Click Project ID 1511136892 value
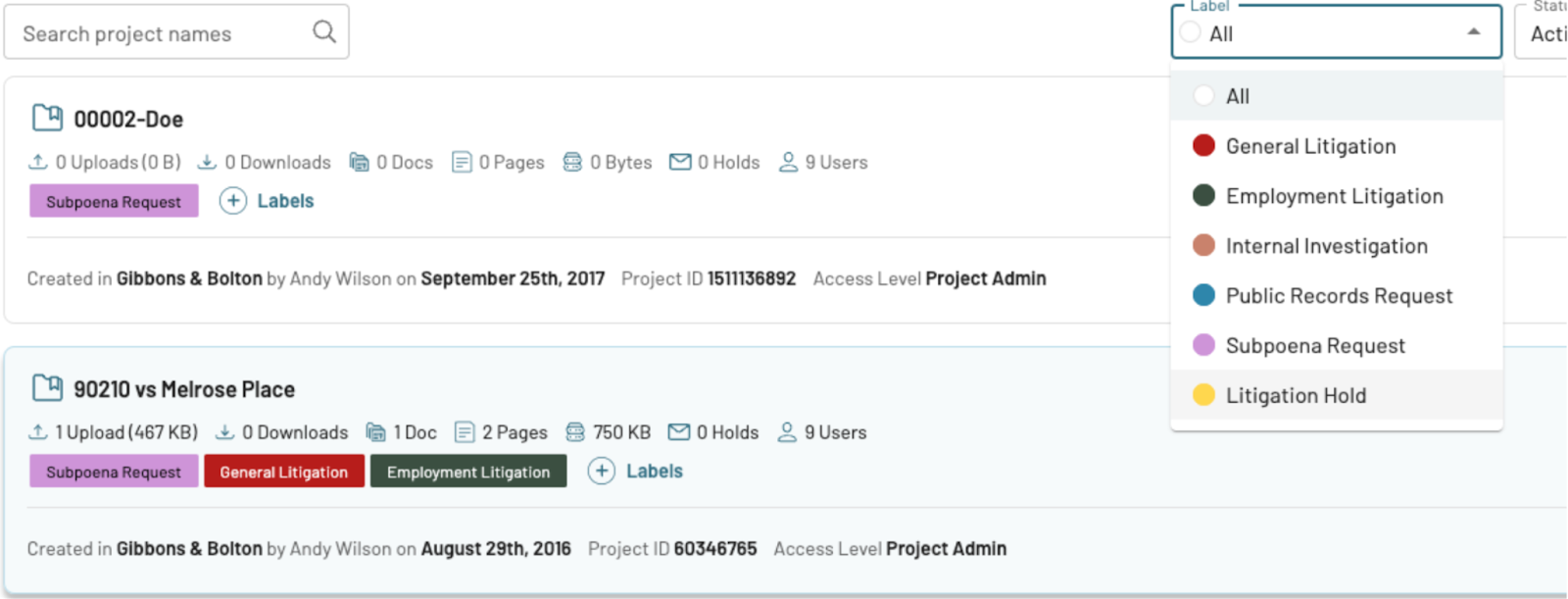 point(752,278)
